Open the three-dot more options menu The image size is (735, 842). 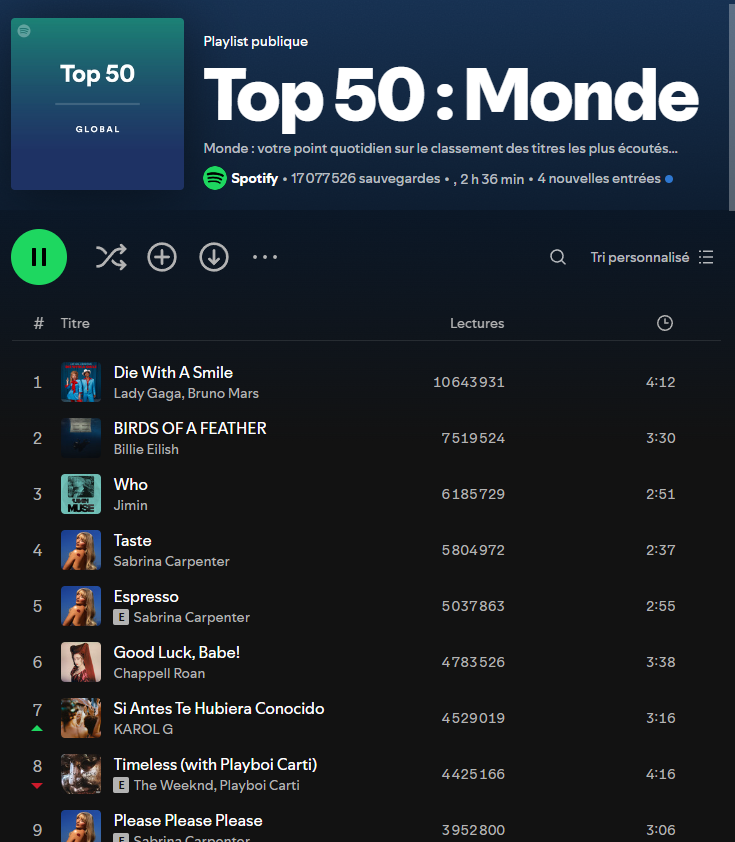pyautogui.click(x=265, y=257)
